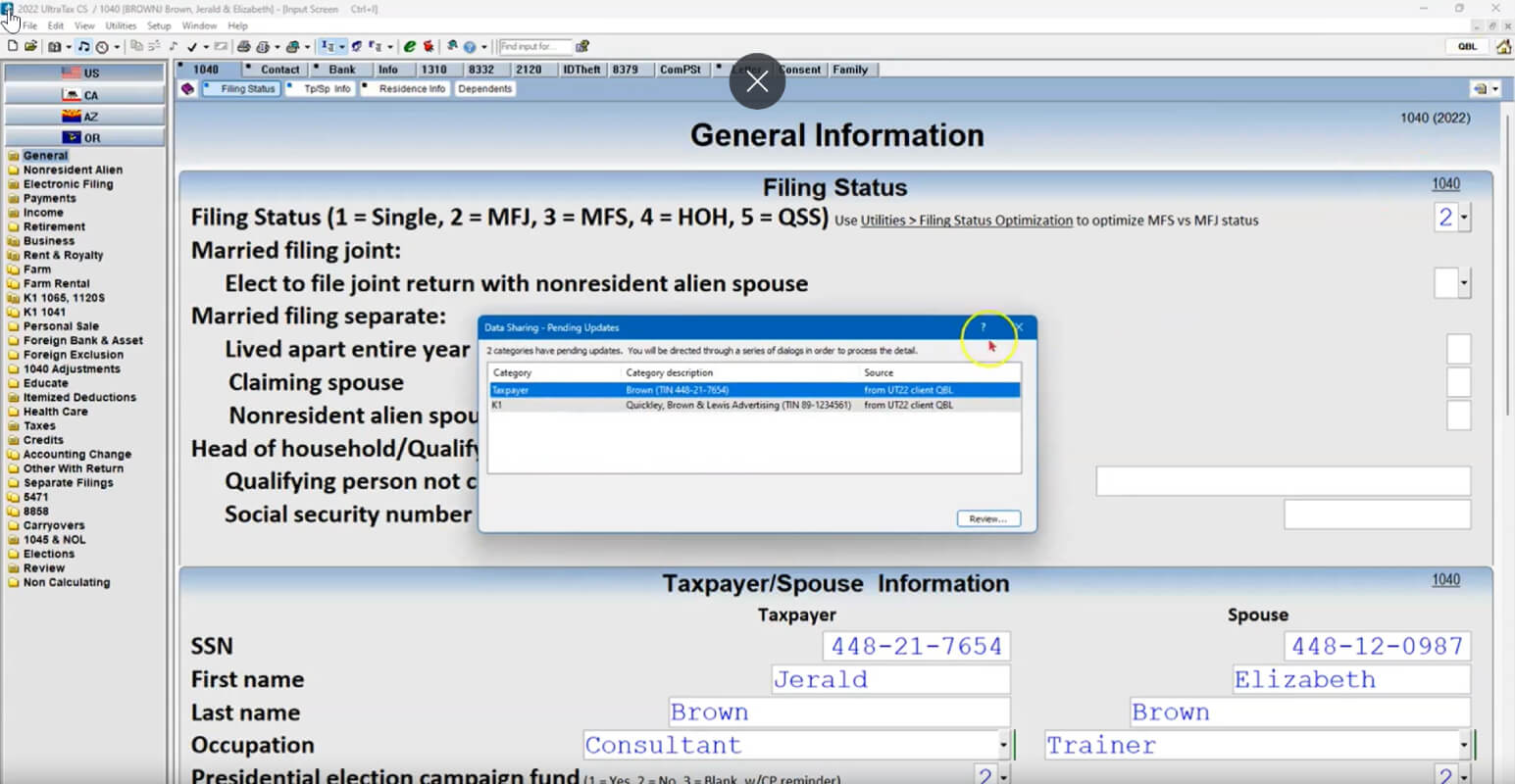Expand the dropdown beside the checkmark icon
Screen dimensions: 1515x784
[206, 47]
